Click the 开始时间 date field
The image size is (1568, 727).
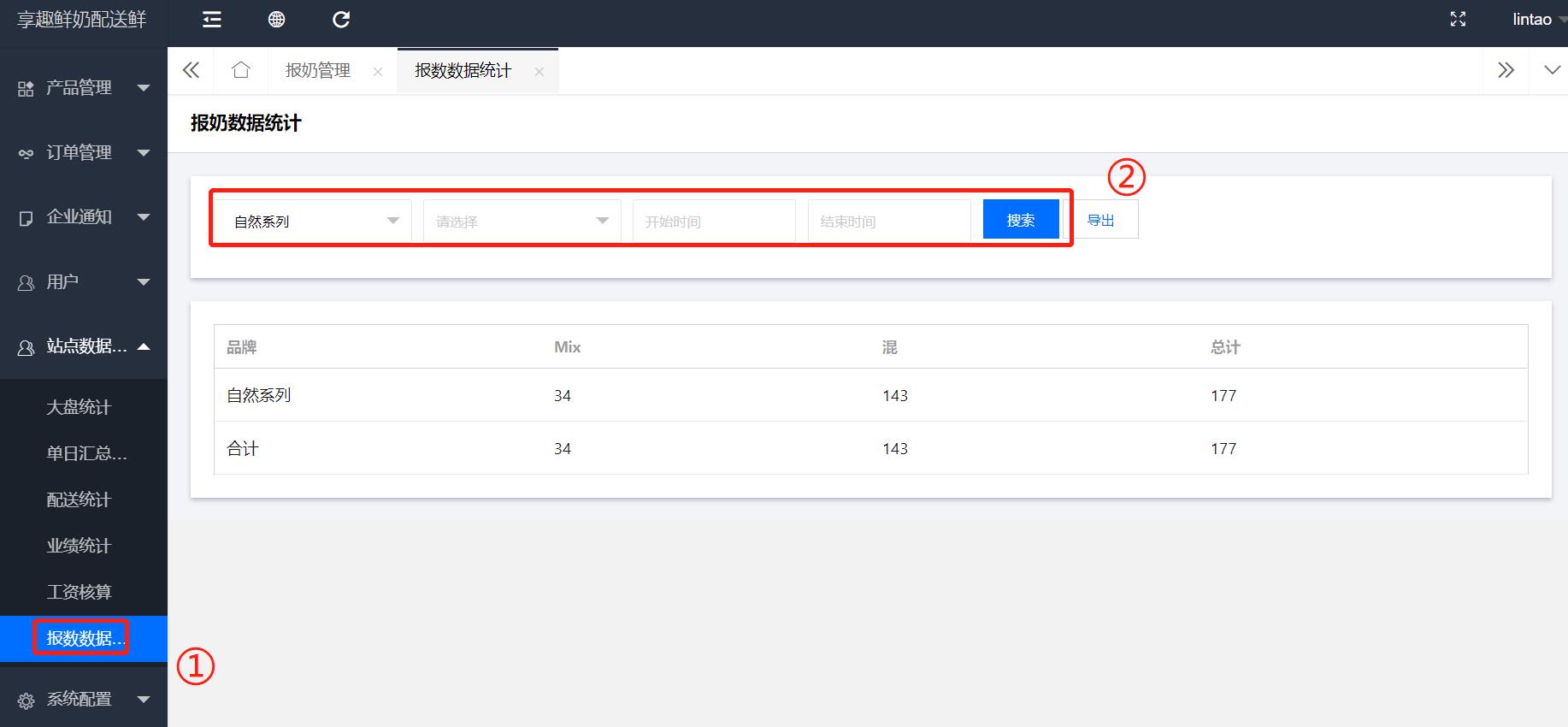(x=713, y=222)
